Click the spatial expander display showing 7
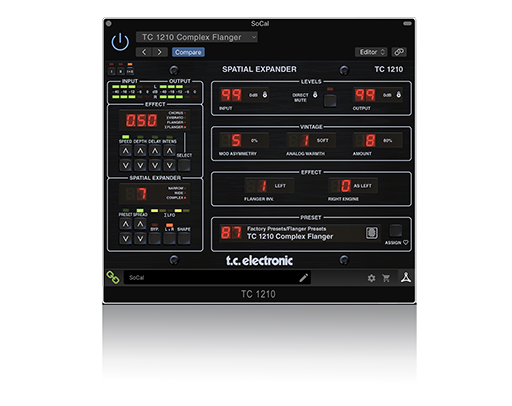 155,193
